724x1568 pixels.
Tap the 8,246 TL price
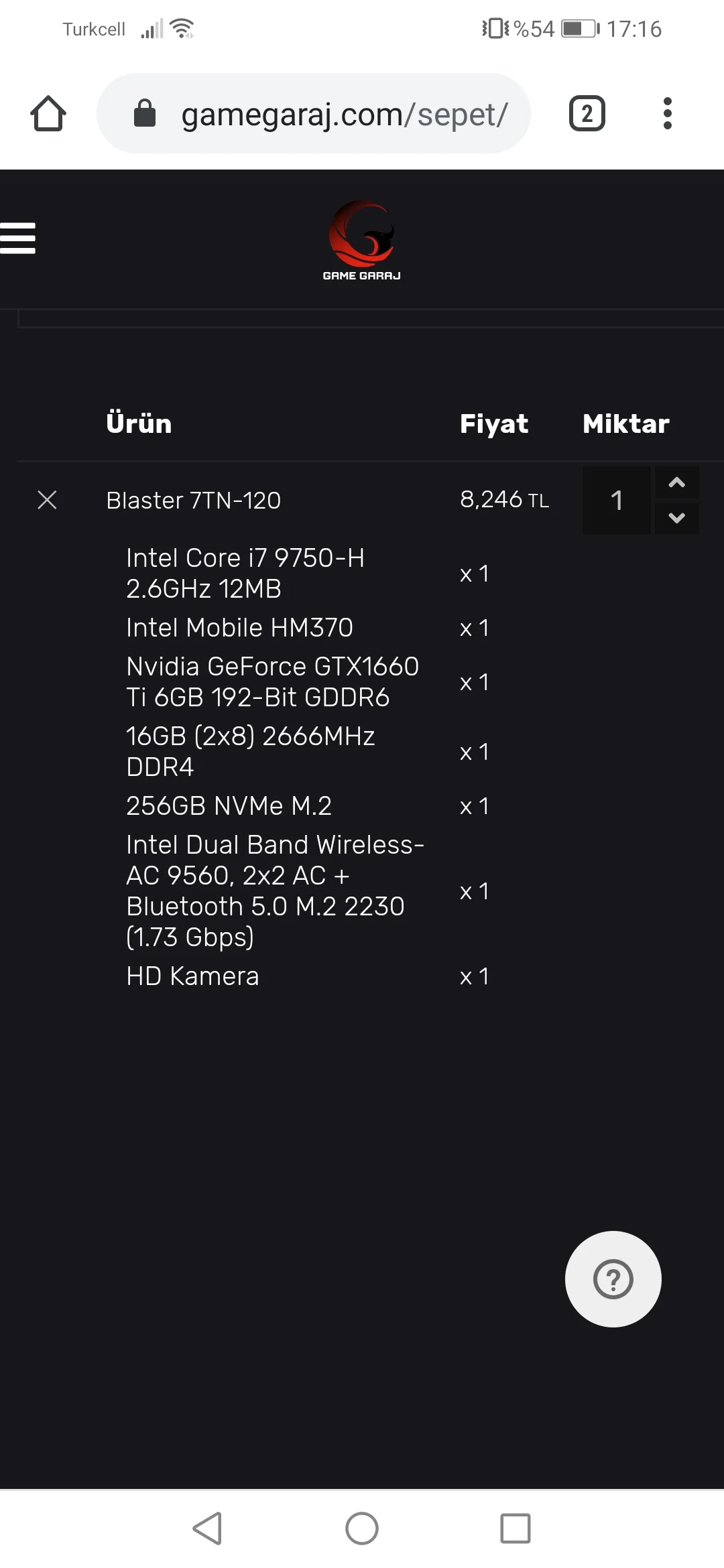point(504,500)
